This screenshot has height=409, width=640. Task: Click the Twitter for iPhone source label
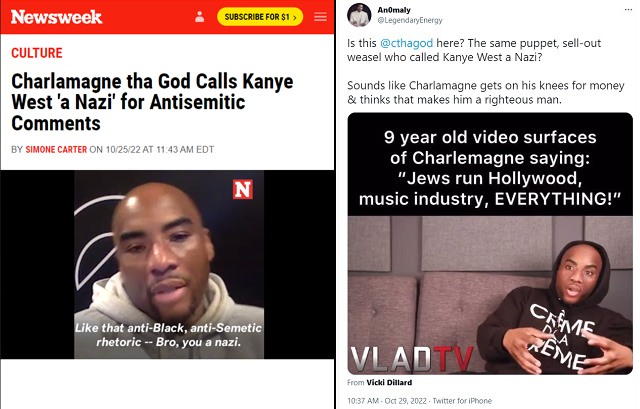point(462,401)
